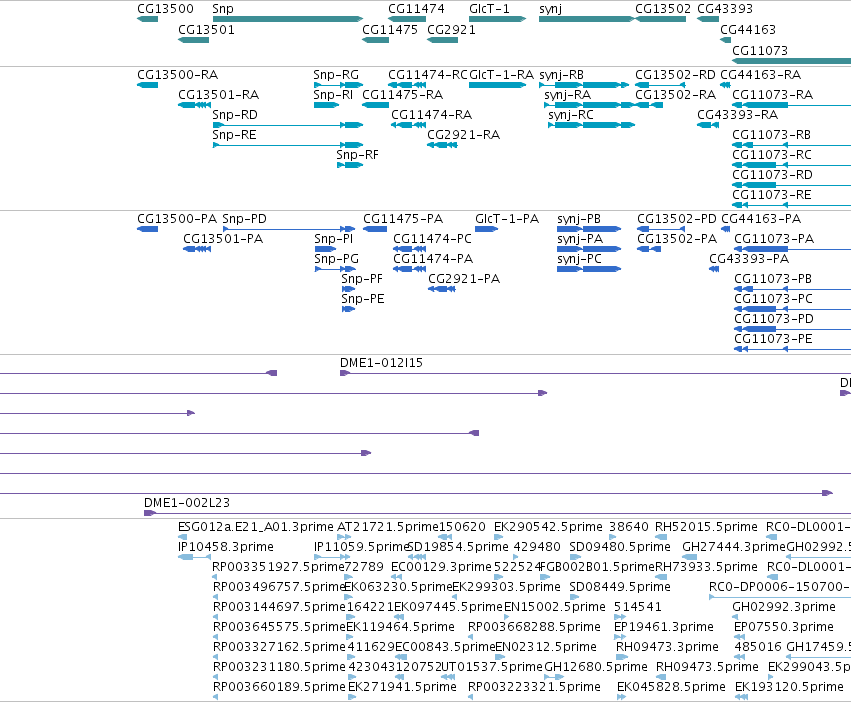Select protein CG13500-PA
Screen dimensions: 851x702
[x=148, y=229]
